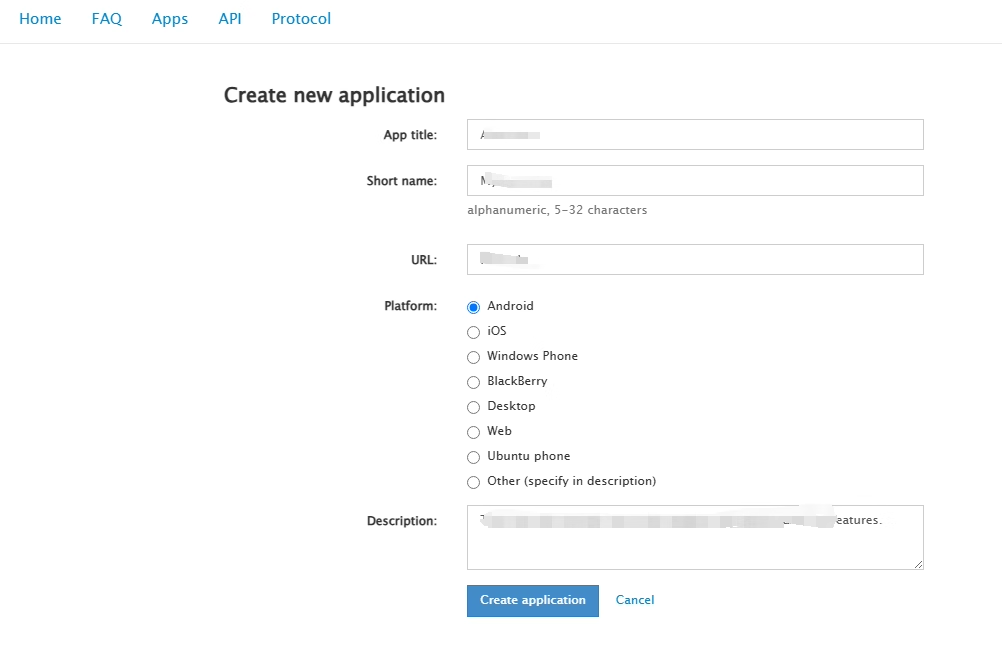
Task: Grab the Description textarea resize handle
Action: [918, 564]
